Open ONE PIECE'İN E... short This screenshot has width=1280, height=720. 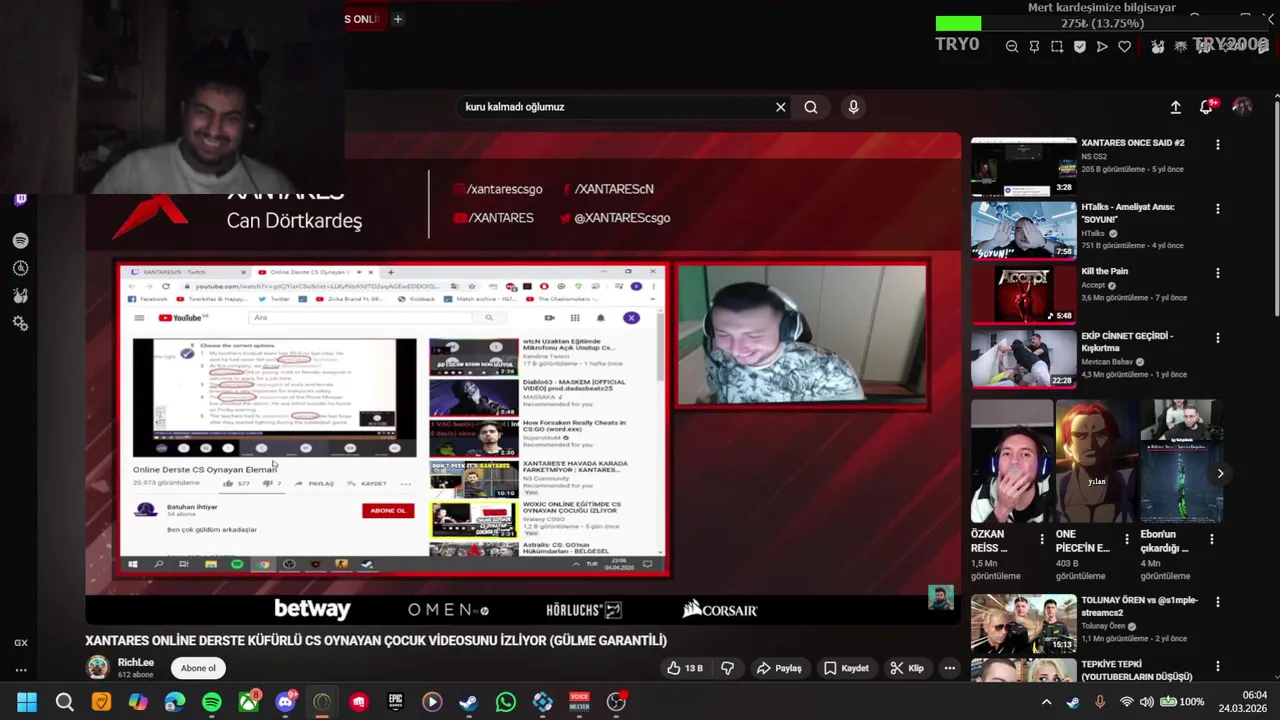[1097, 461]
